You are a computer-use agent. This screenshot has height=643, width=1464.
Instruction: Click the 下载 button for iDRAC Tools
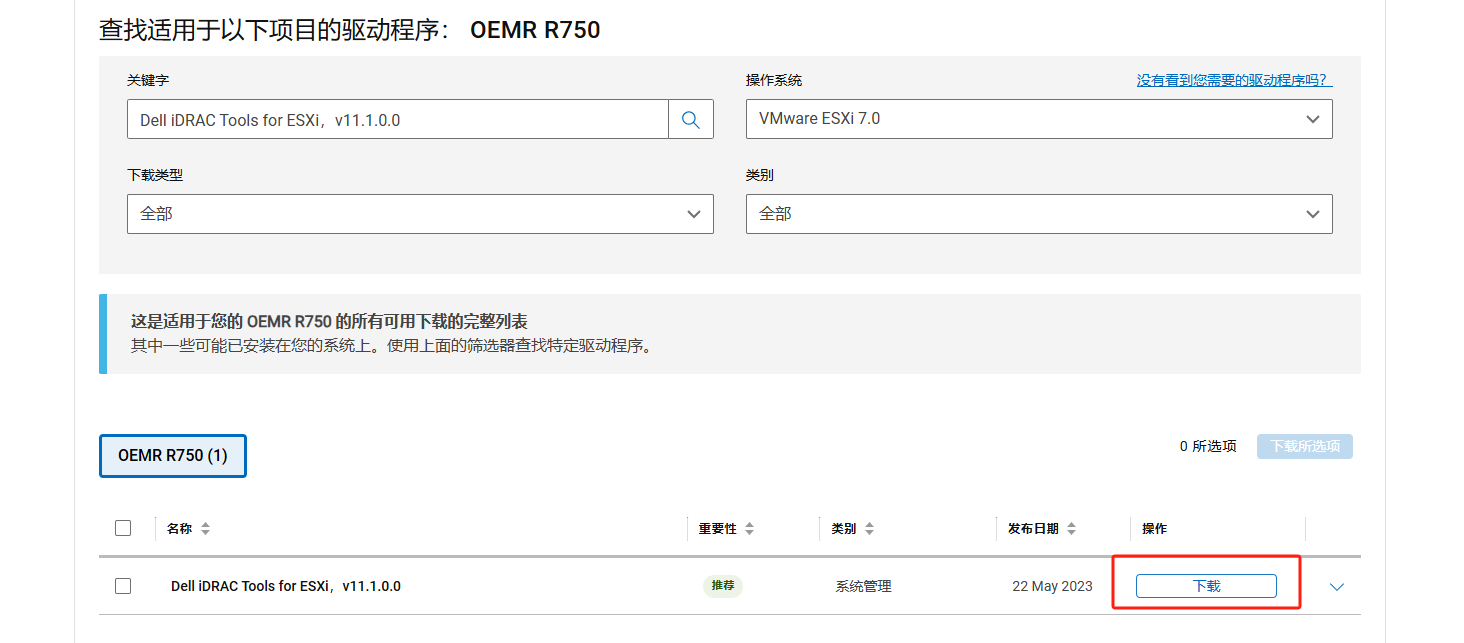pos(1206,586)
